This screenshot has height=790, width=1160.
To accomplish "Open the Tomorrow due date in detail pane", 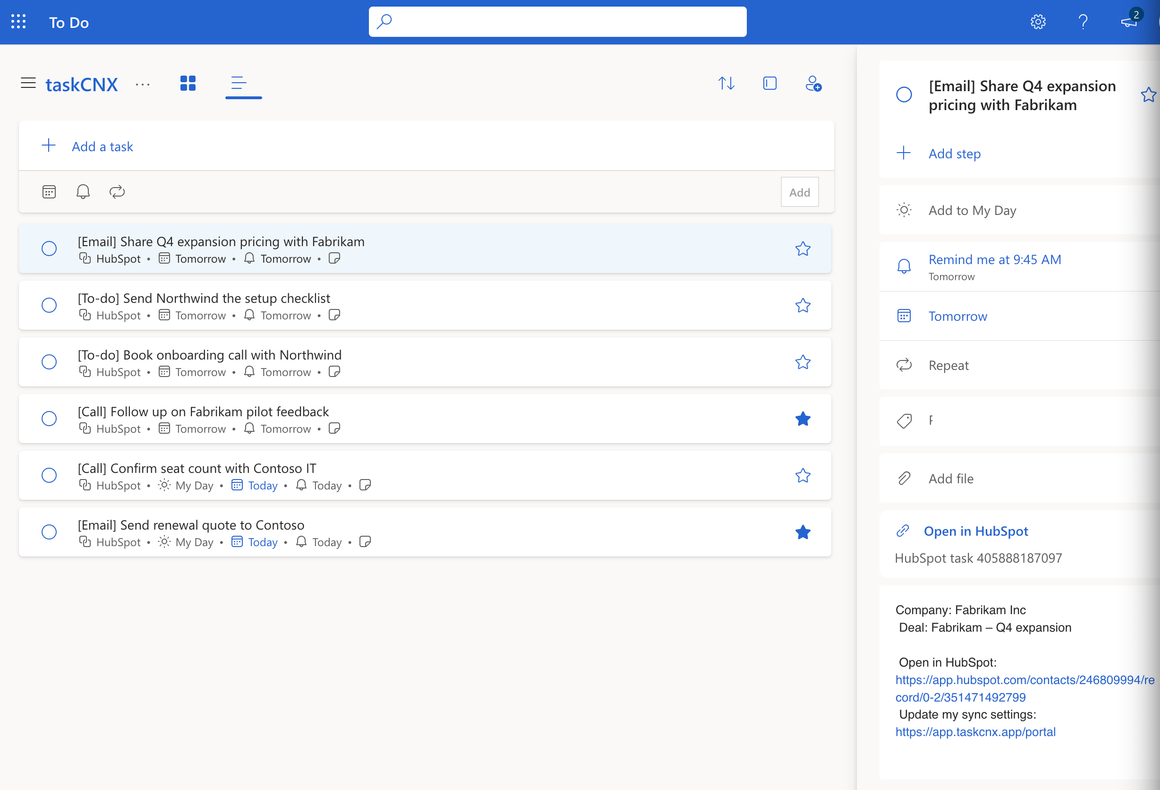I will (x=957, y=317).
